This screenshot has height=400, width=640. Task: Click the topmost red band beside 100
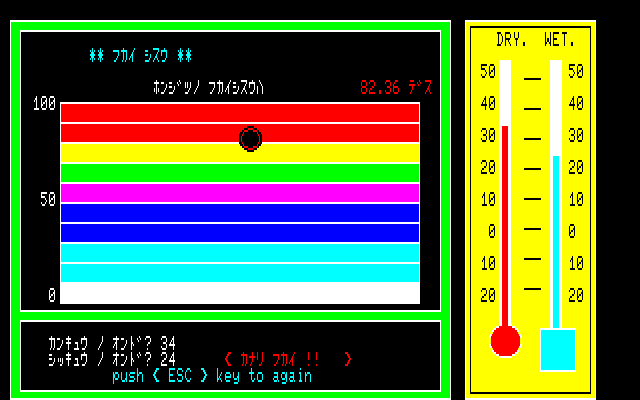(240, 113)
